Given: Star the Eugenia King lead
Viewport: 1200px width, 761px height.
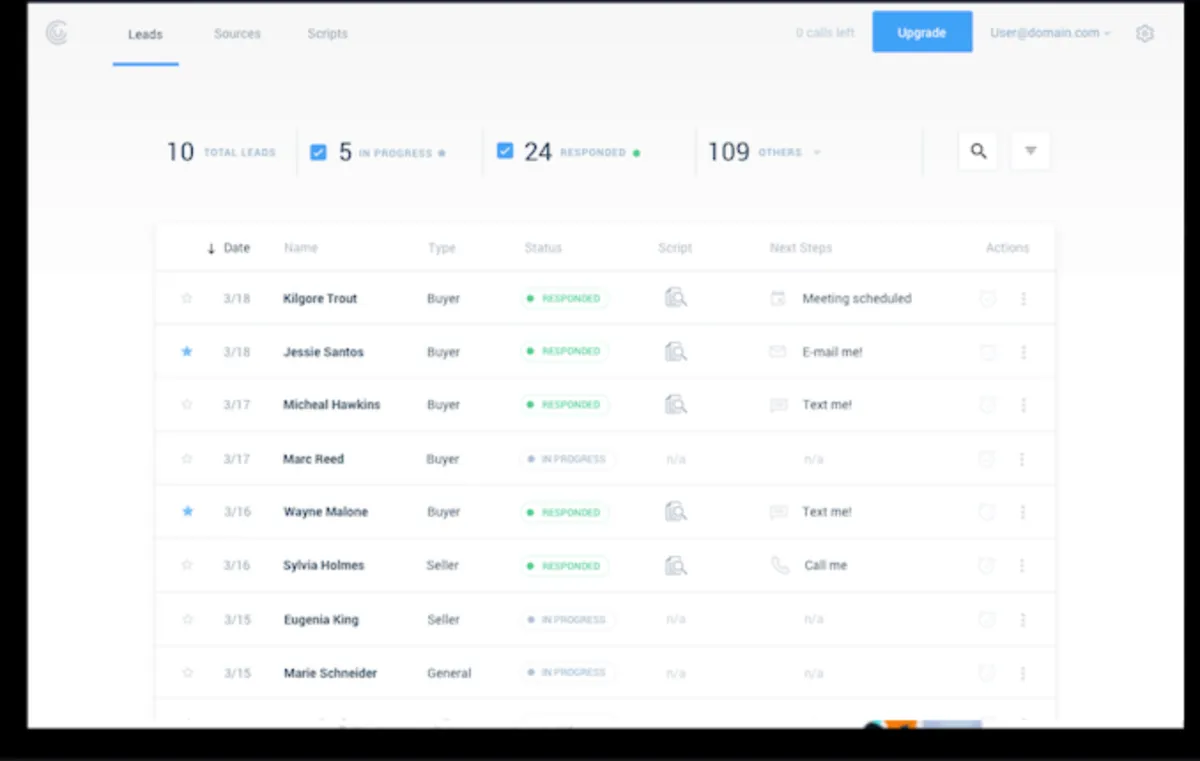Looking at the screenshot, I should pyautogui.click(x=186, y=619).
